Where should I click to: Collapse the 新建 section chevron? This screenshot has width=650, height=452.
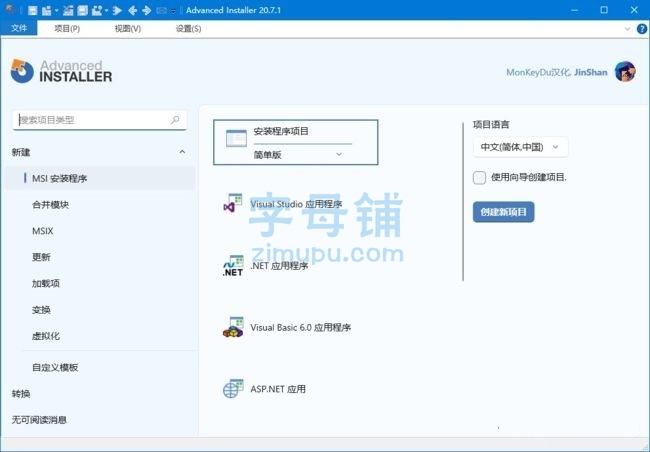coord(182,152)
